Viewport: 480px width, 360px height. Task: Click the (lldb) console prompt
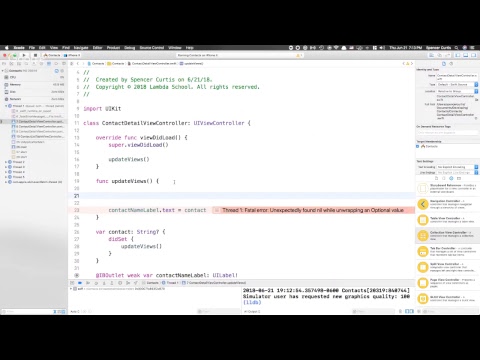[252, 302]
